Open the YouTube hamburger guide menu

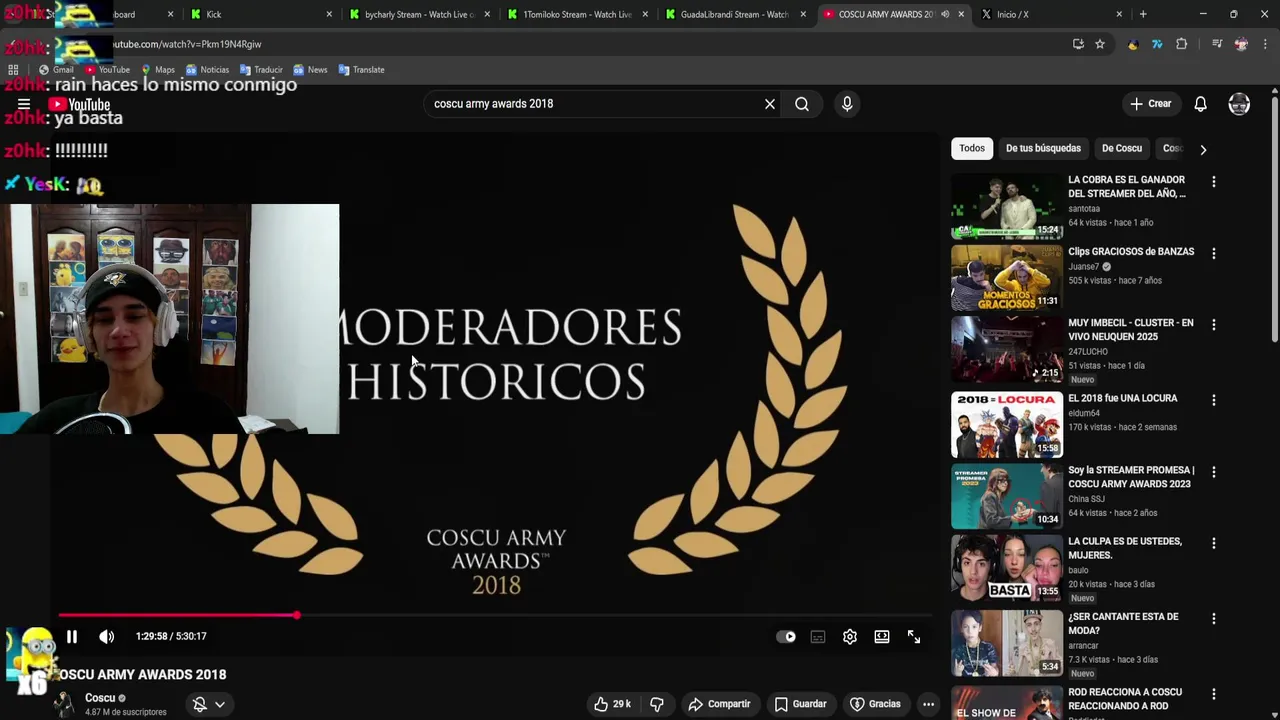[x=24, y=104]
